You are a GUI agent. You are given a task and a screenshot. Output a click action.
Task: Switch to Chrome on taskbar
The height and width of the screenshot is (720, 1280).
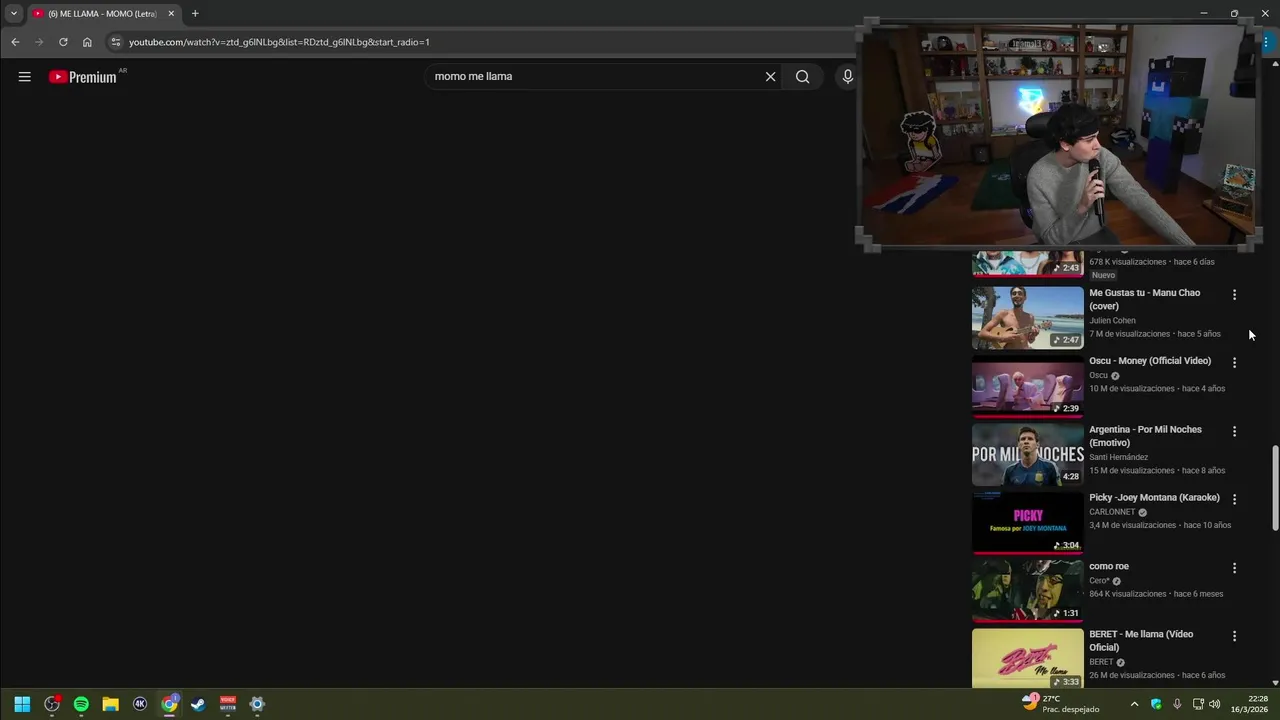[x=169, y=704]
